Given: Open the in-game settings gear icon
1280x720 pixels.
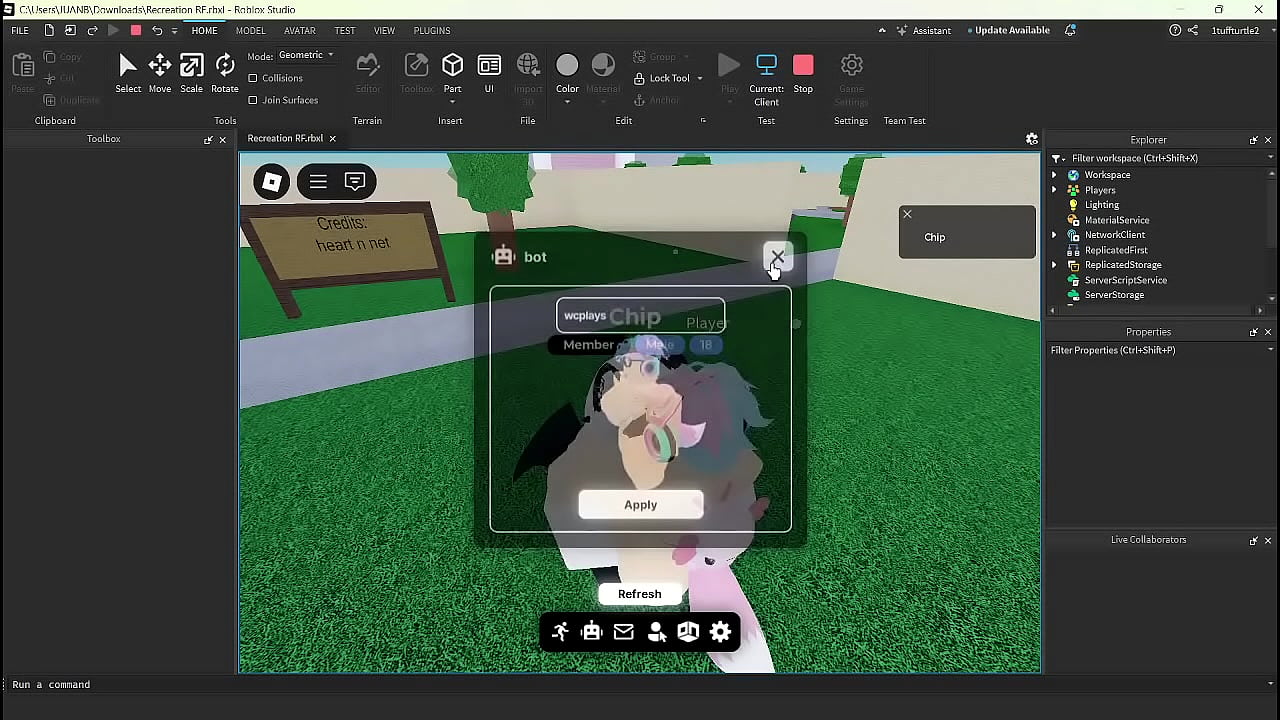Looking at the screenshot, I should pos(720,631).
